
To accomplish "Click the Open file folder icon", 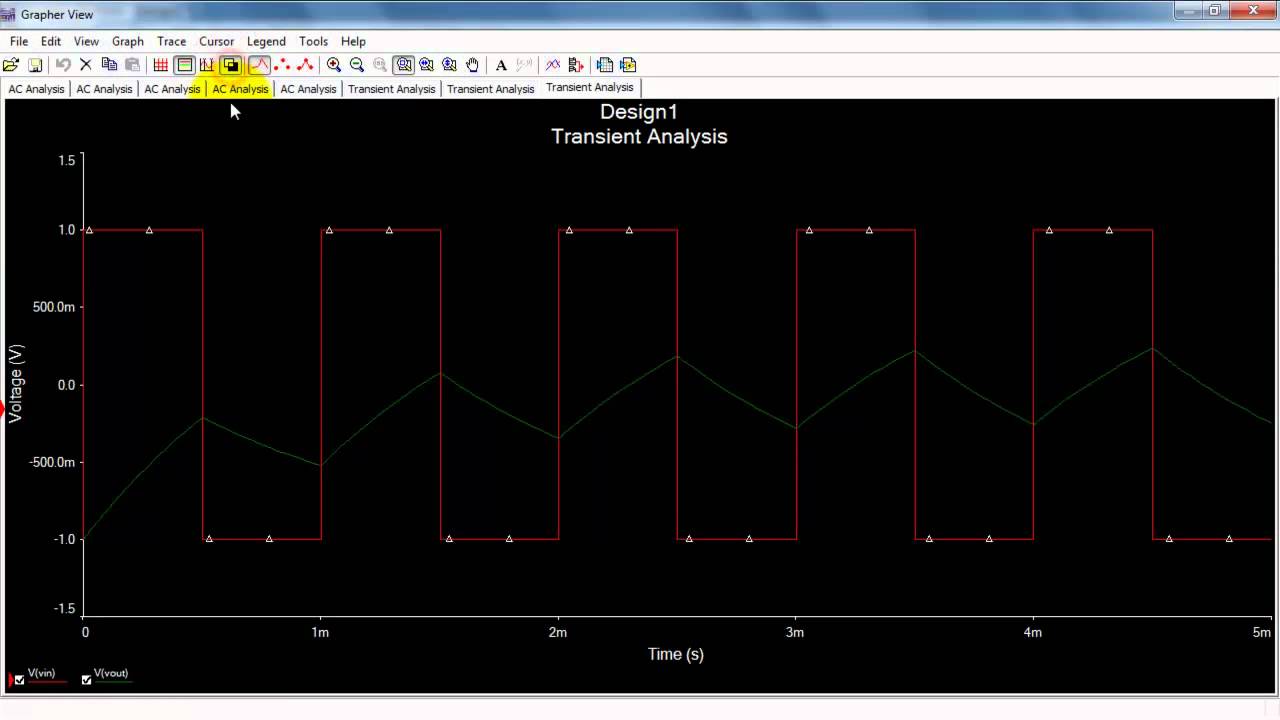I will point(11,65).
